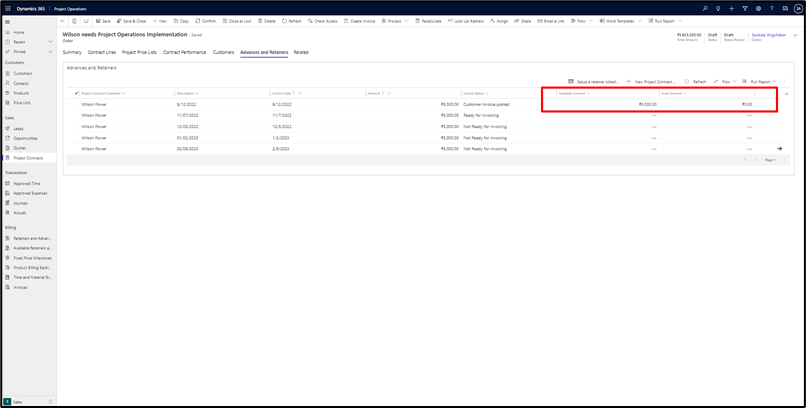Click the back arrow in command bar
The width and height of the screenshot is (806, 408).
[x=63, y=21]
